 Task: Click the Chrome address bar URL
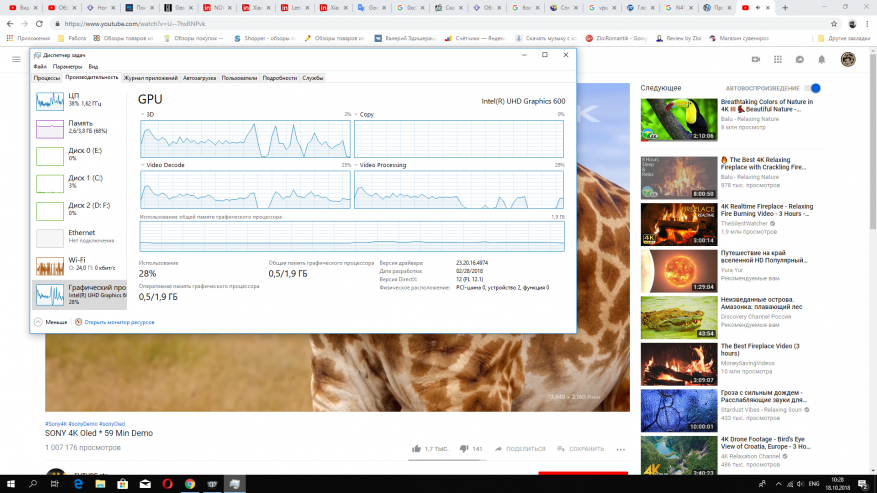135,24
